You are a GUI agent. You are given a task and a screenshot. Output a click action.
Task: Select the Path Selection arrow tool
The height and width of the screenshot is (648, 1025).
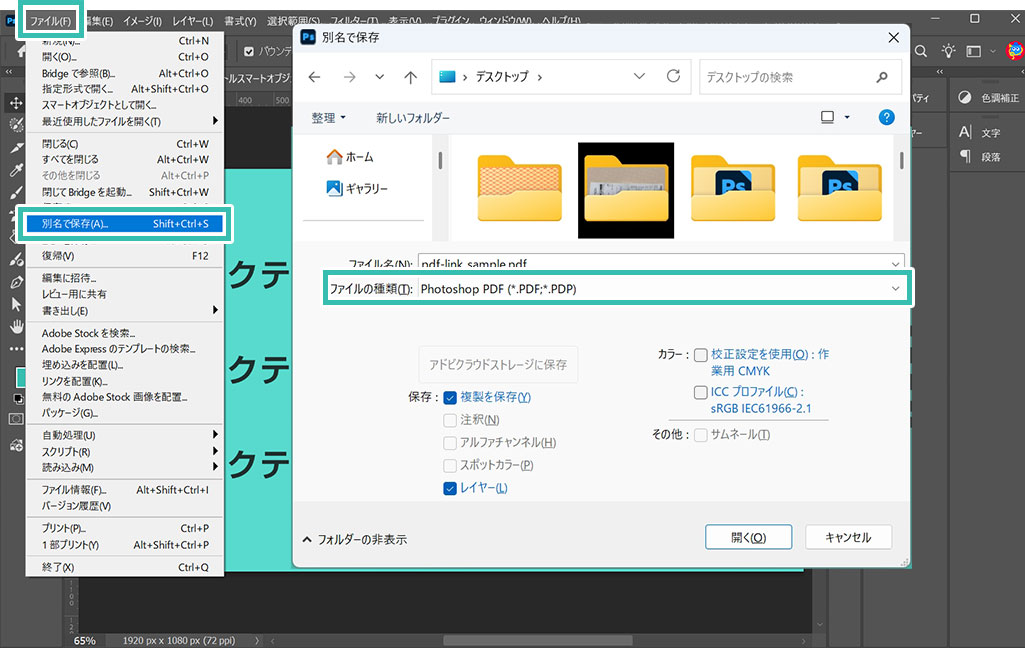click(16, 305)
